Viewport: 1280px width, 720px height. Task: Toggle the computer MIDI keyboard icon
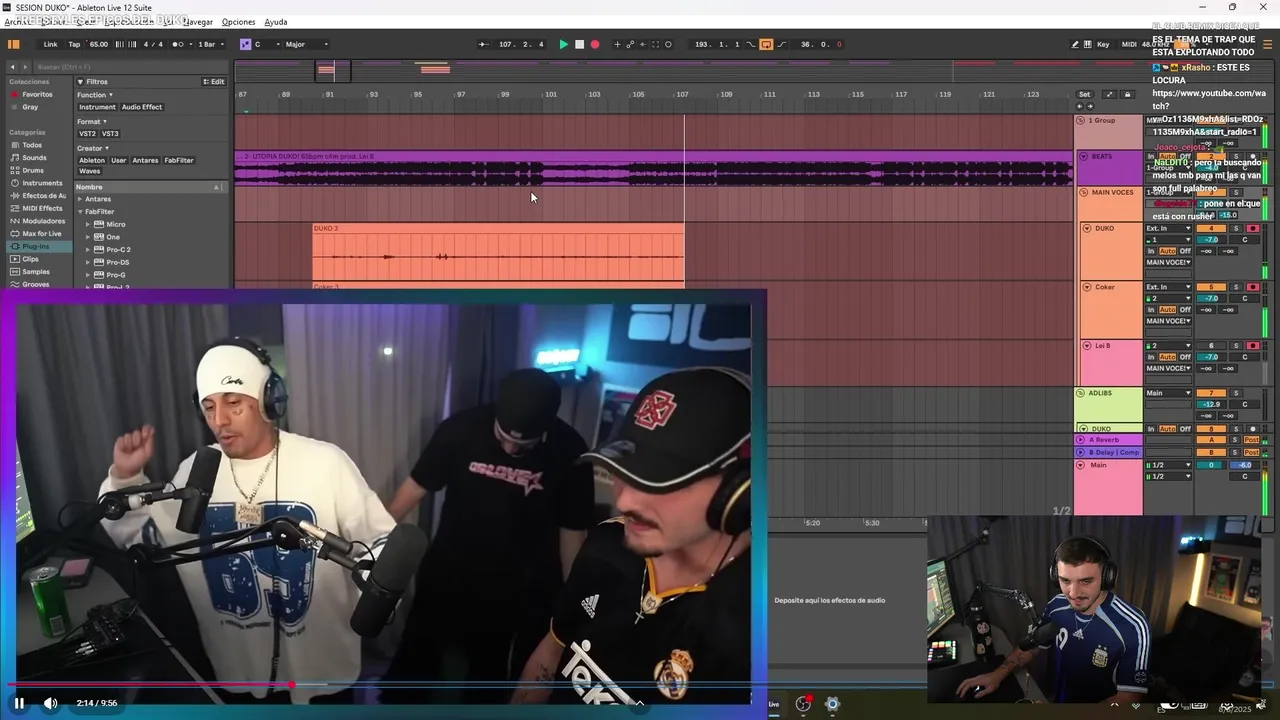1087,44
